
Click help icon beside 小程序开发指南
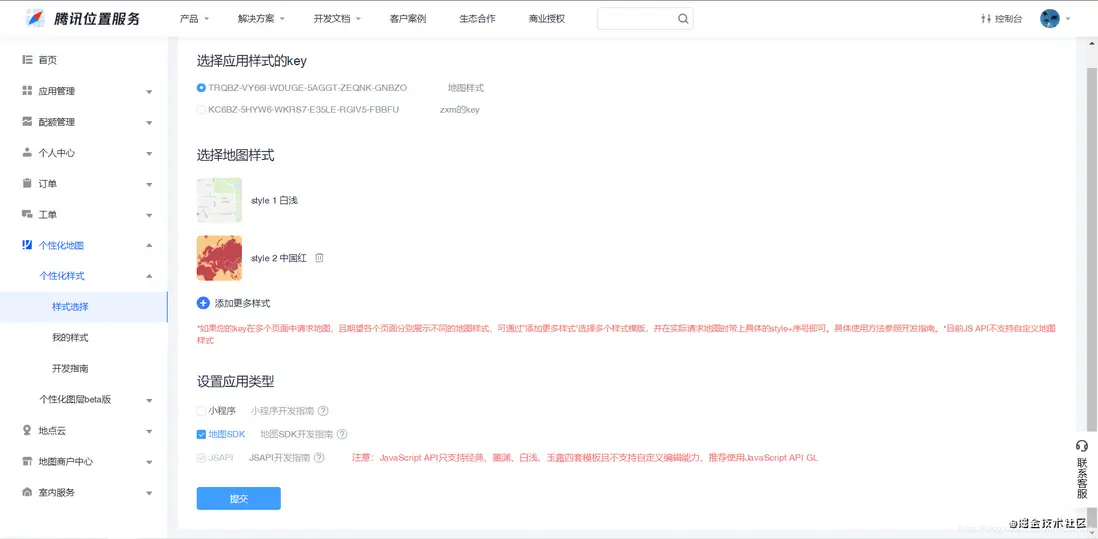coord(324,412)
